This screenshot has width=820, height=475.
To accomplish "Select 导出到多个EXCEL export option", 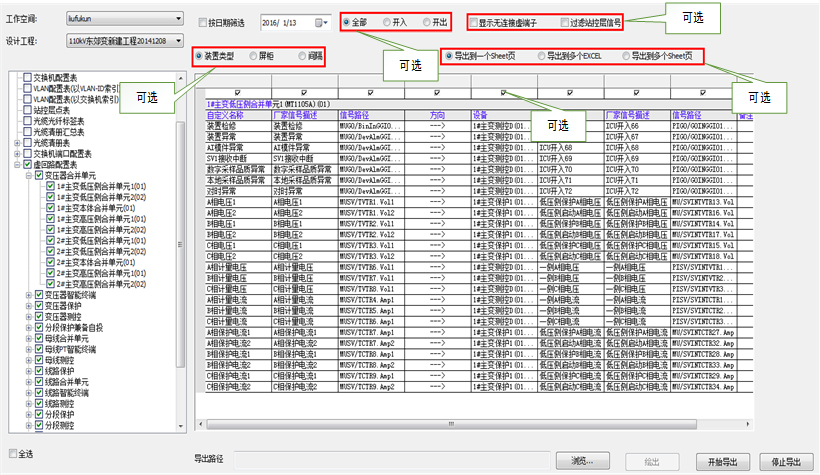I will 541,57.
